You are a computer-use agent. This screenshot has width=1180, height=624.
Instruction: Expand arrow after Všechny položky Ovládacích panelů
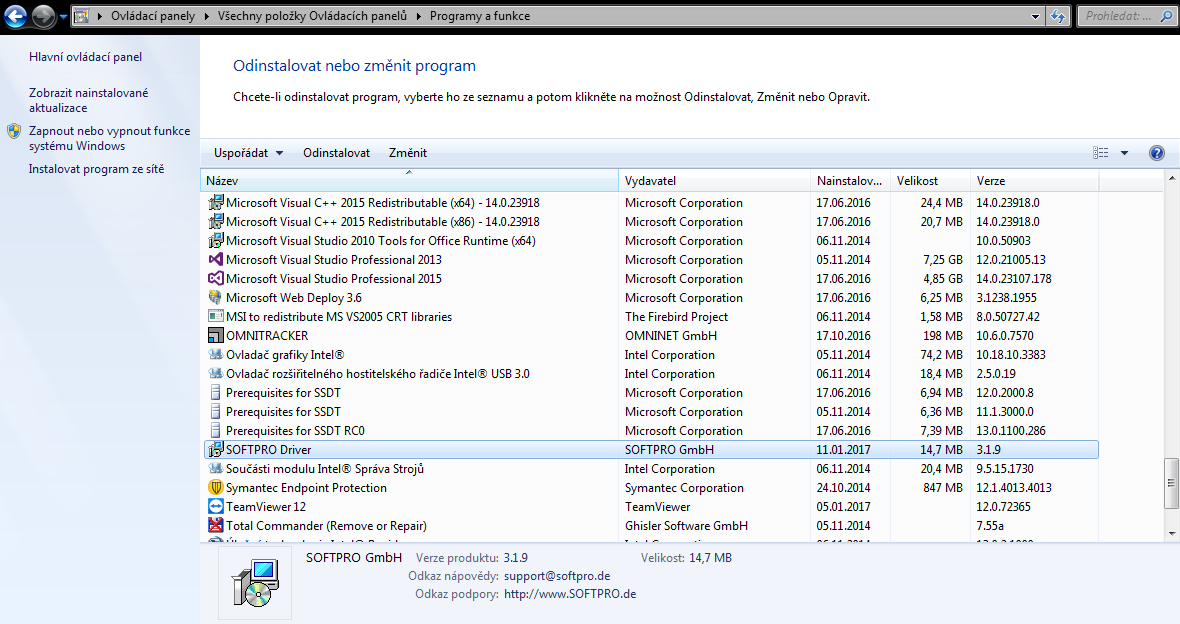point(418,16)
